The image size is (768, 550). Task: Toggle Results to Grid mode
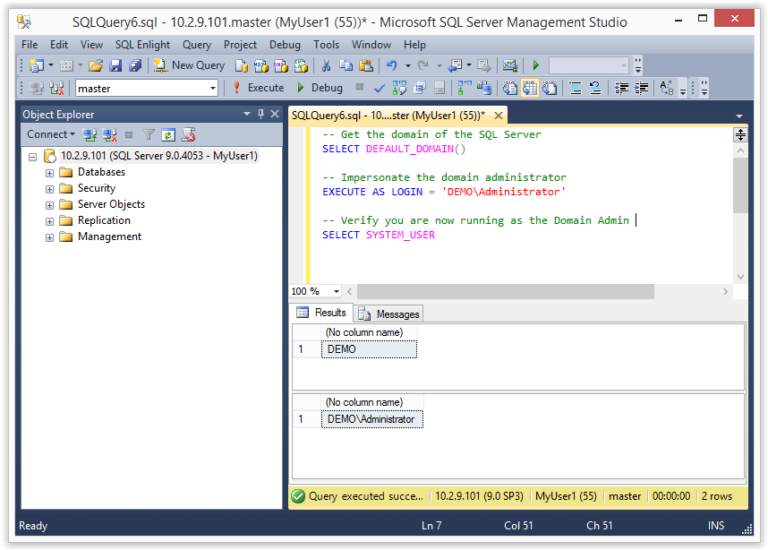coord(529,88)
